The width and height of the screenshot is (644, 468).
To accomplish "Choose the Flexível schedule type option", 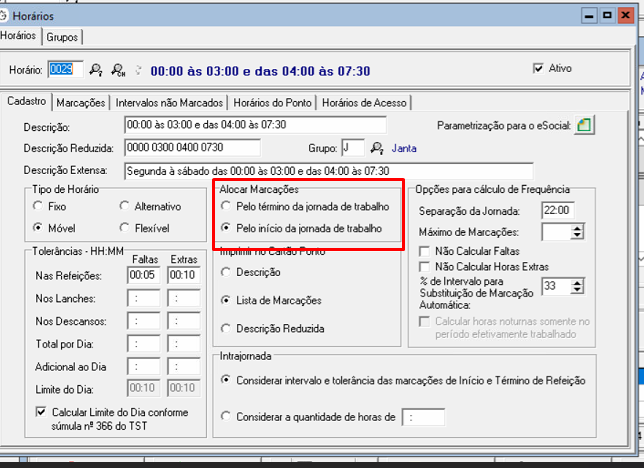I will [x=125, y=228].
